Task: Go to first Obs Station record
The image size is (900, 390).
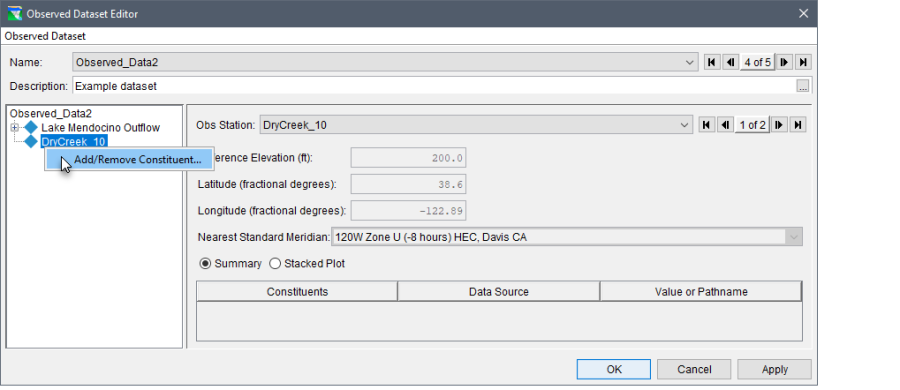Action: coord(707,125)
